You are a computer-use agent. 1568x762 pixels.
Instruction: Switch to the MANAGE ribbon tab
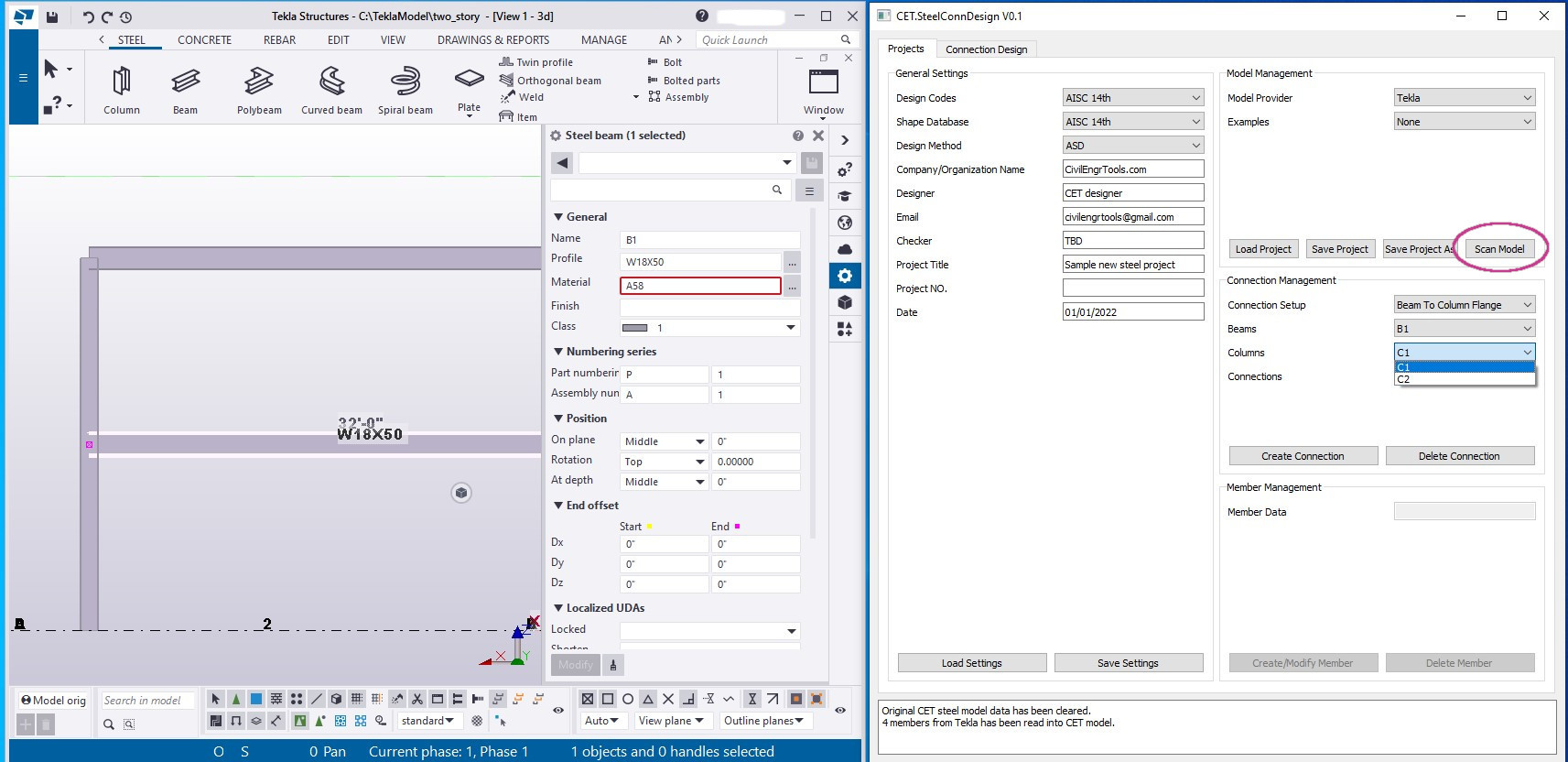[604, 40]
